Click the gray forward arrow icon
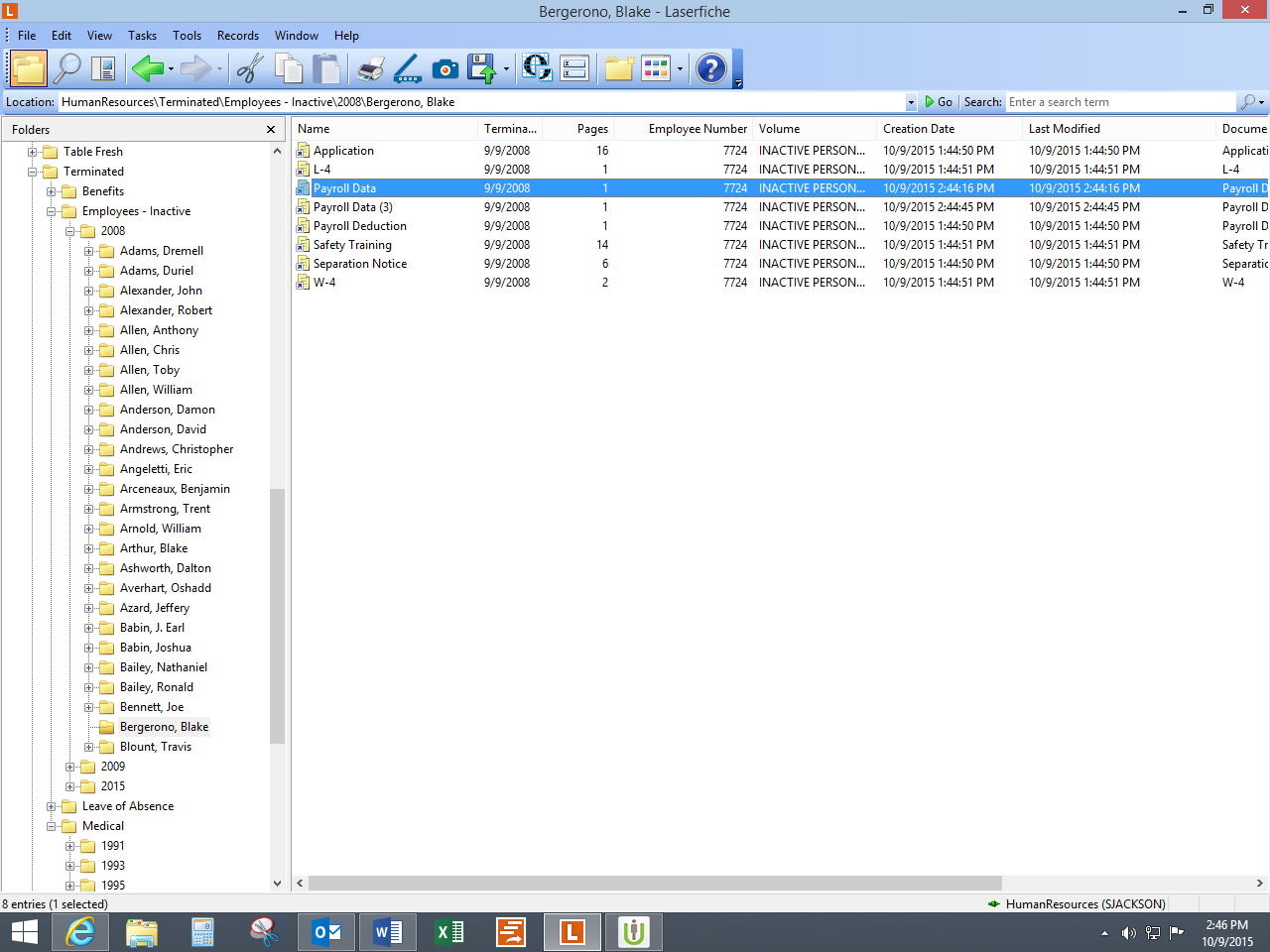The height and width of the screenshot is (952, 1270). (195, 68)
